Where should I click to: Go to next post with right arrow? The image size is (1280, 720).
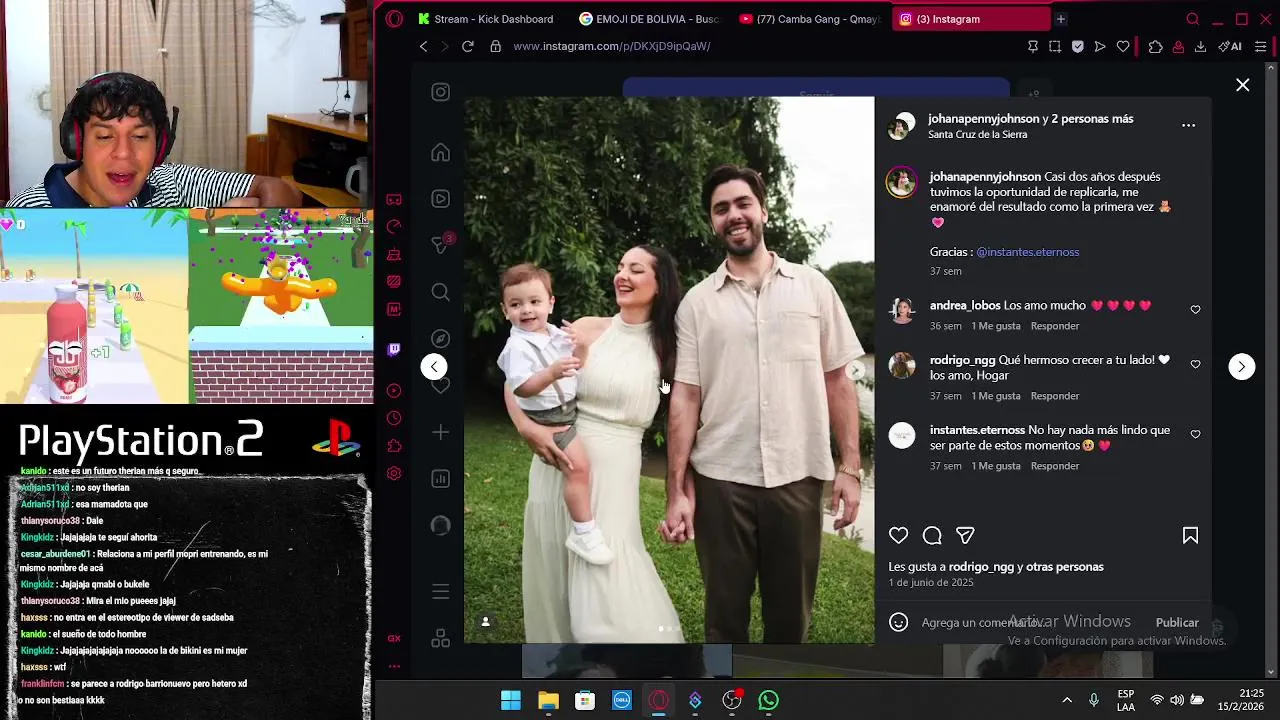point(1241,367)
